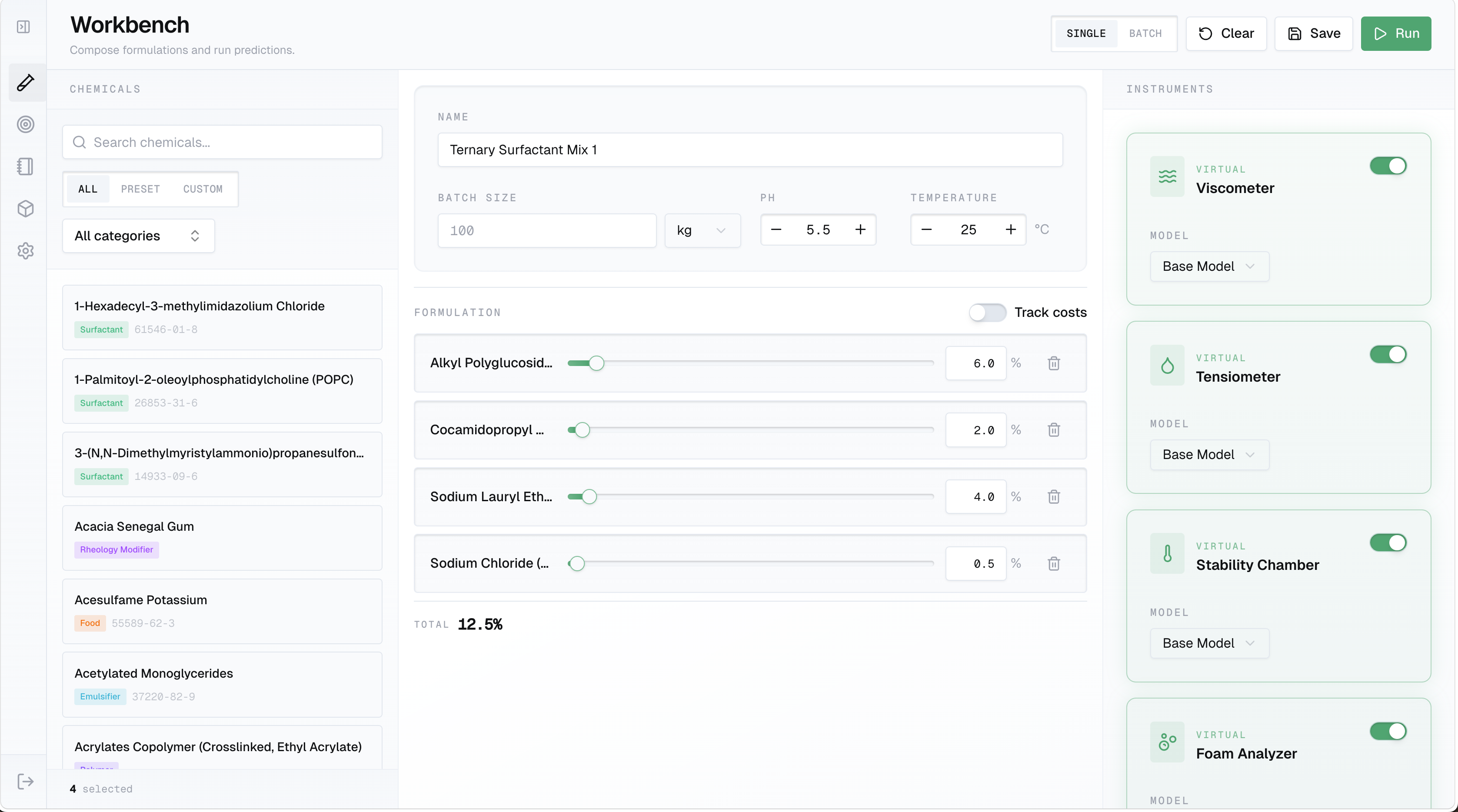Increase pH with plus button
The image size is (1458, 812).
[x=860, y=230]
